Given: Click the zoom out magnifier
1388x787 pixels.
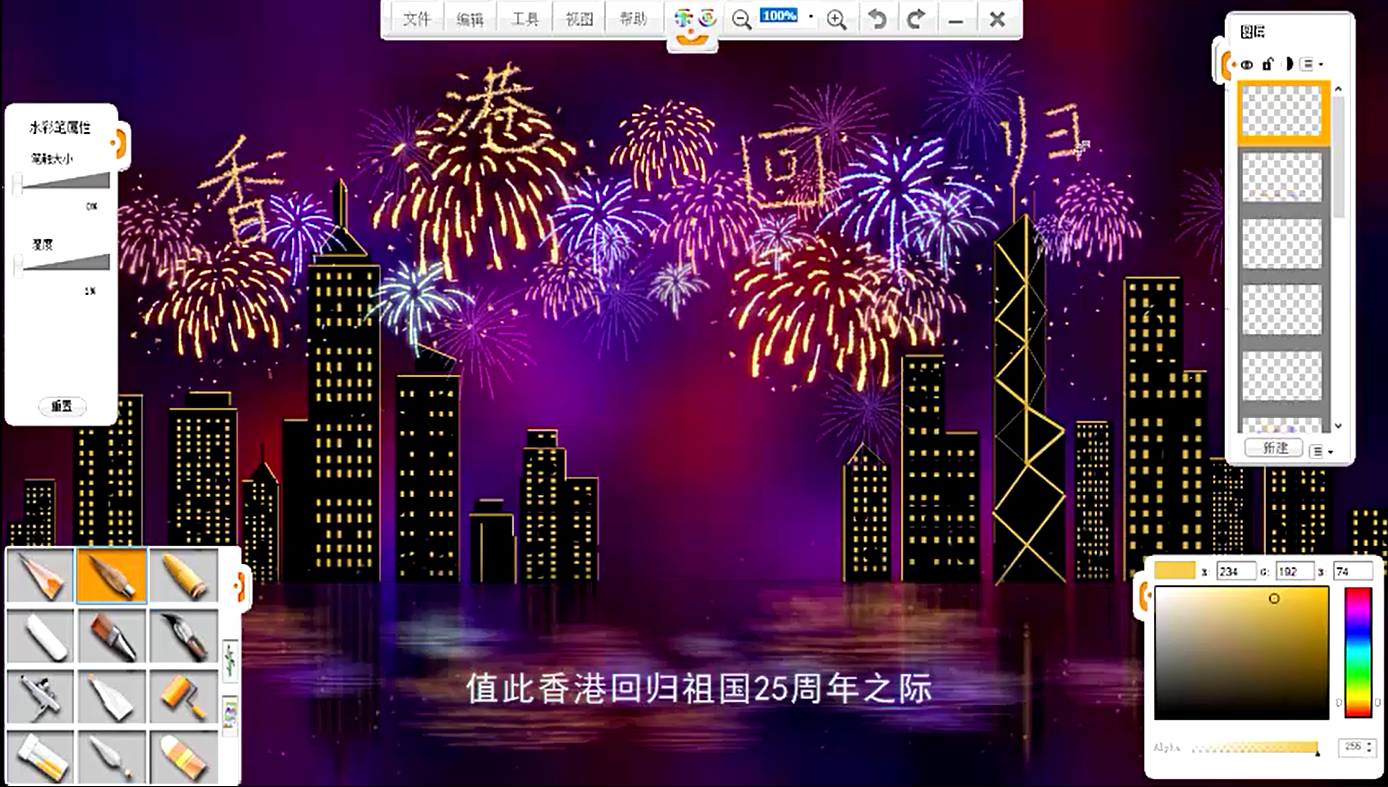Looking at the screenshot, I should (x=741, y=20).
